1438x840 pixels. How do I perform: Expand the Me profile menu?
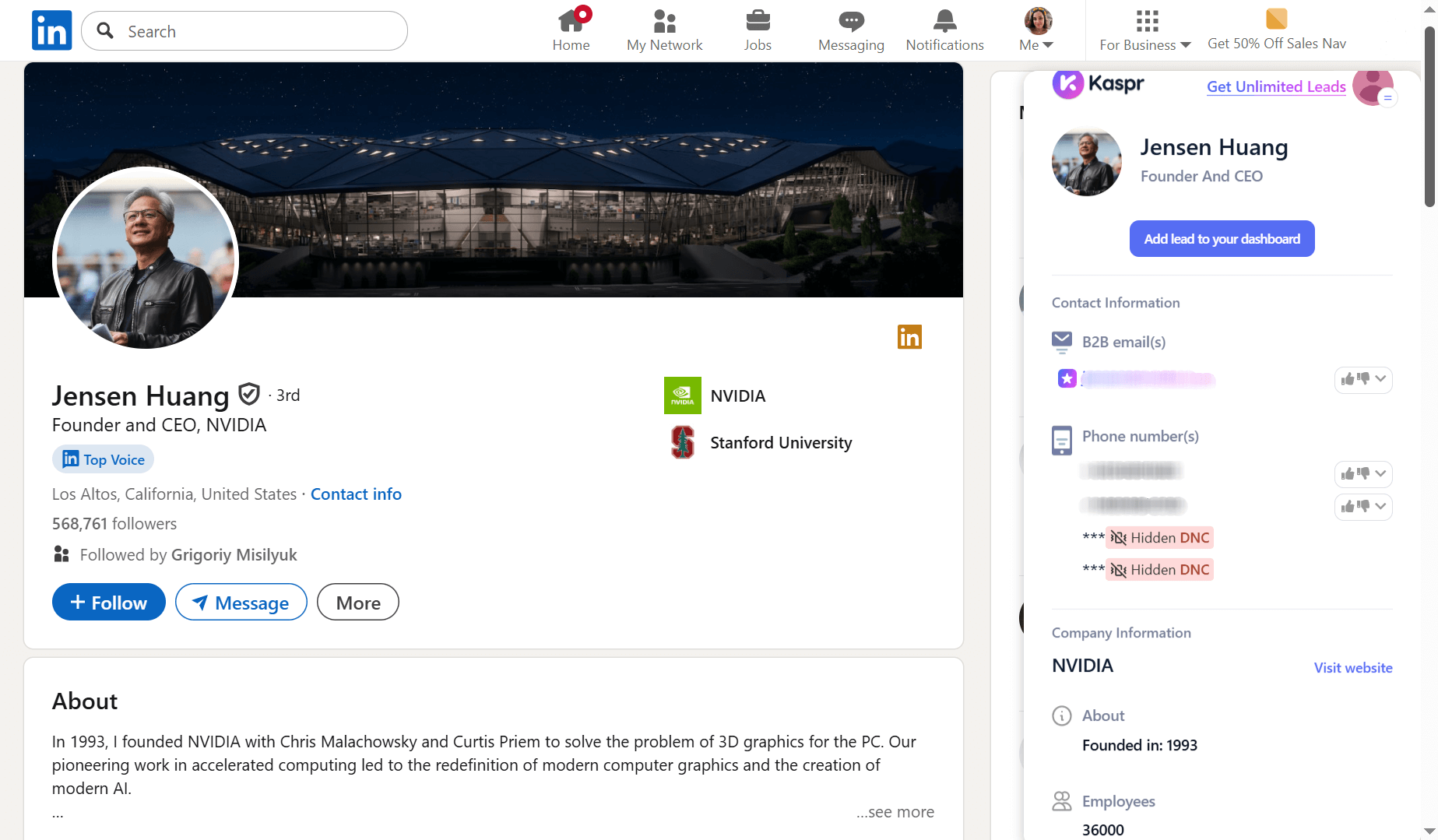click(1037, 30)
